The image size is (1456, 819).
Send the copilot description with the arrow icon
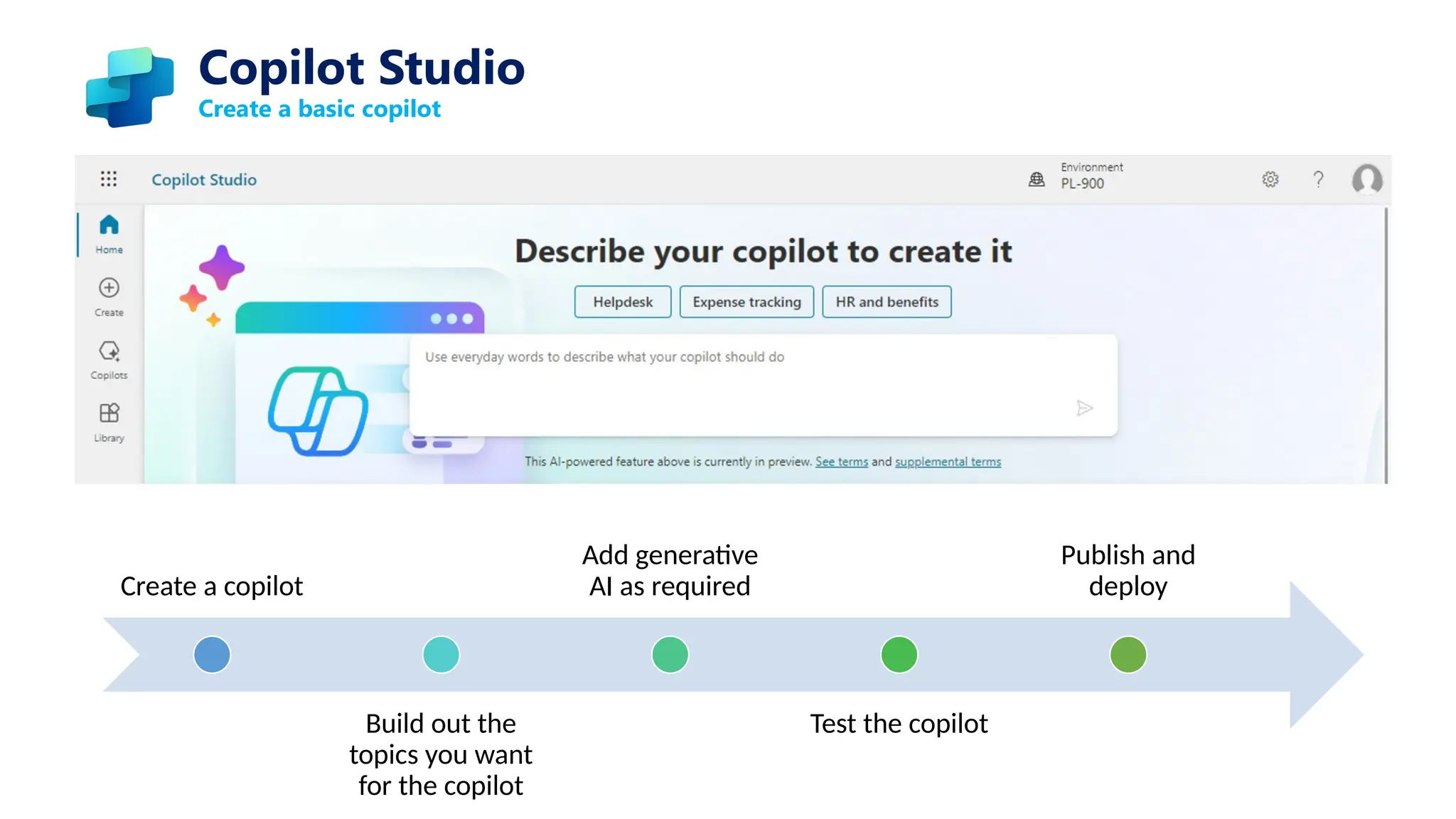point(1084,408)
